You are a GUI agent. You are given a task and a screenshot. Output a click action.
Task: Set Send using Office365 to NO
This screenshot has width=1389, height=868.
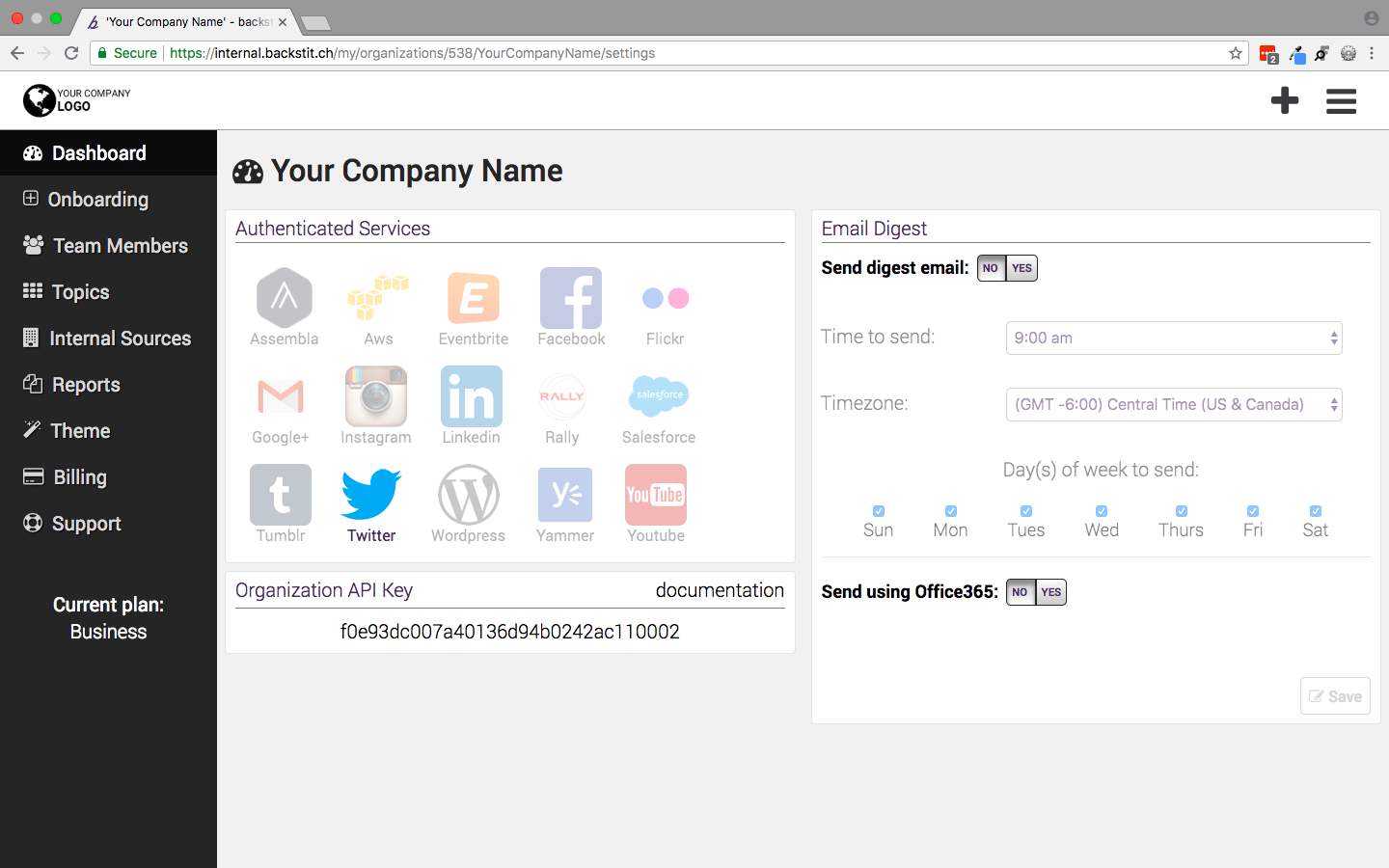click(1021, 592)
